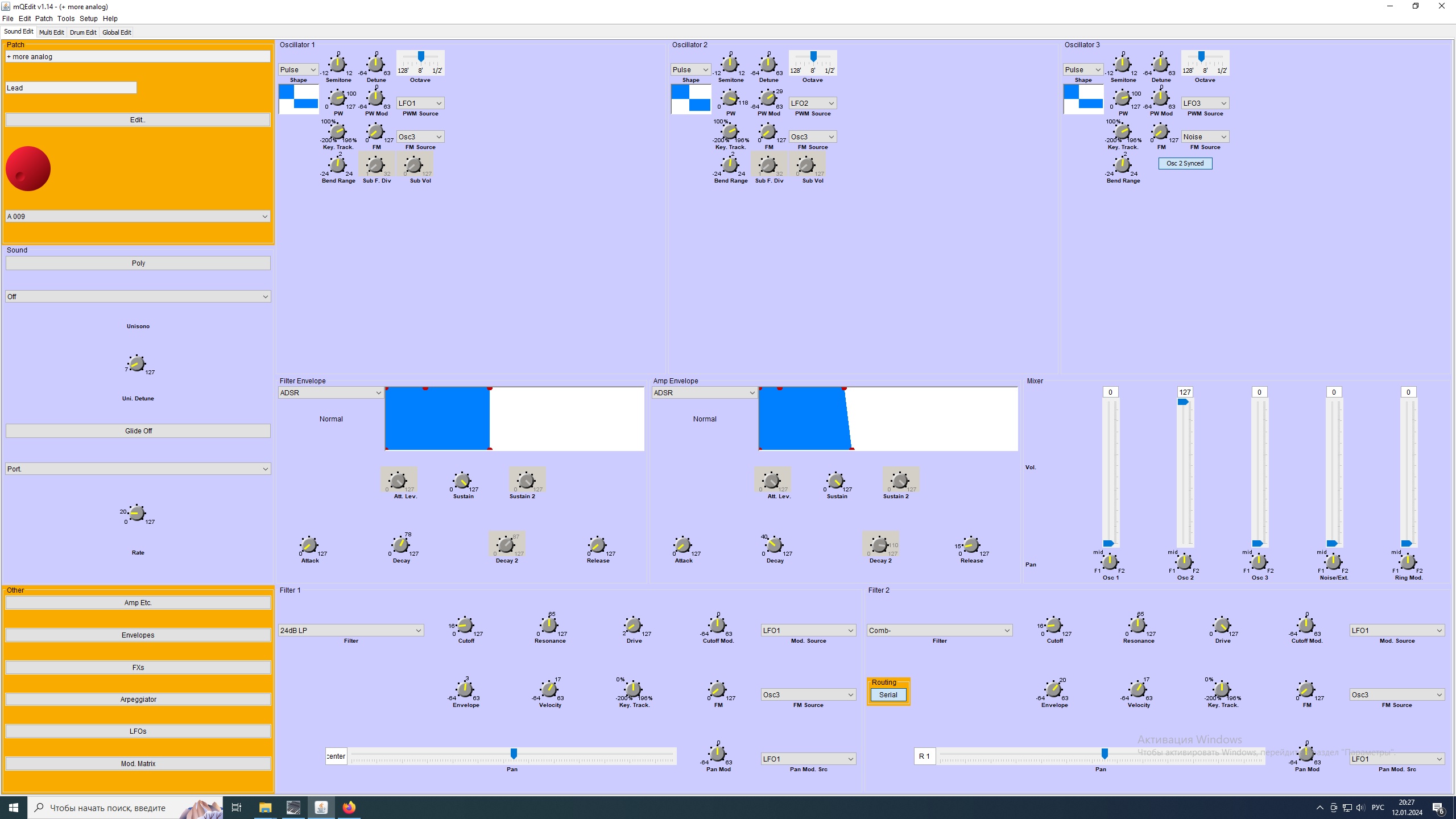
Task: Open the A 009 patch selector dropdown
Action: click(x=137, y=216)
